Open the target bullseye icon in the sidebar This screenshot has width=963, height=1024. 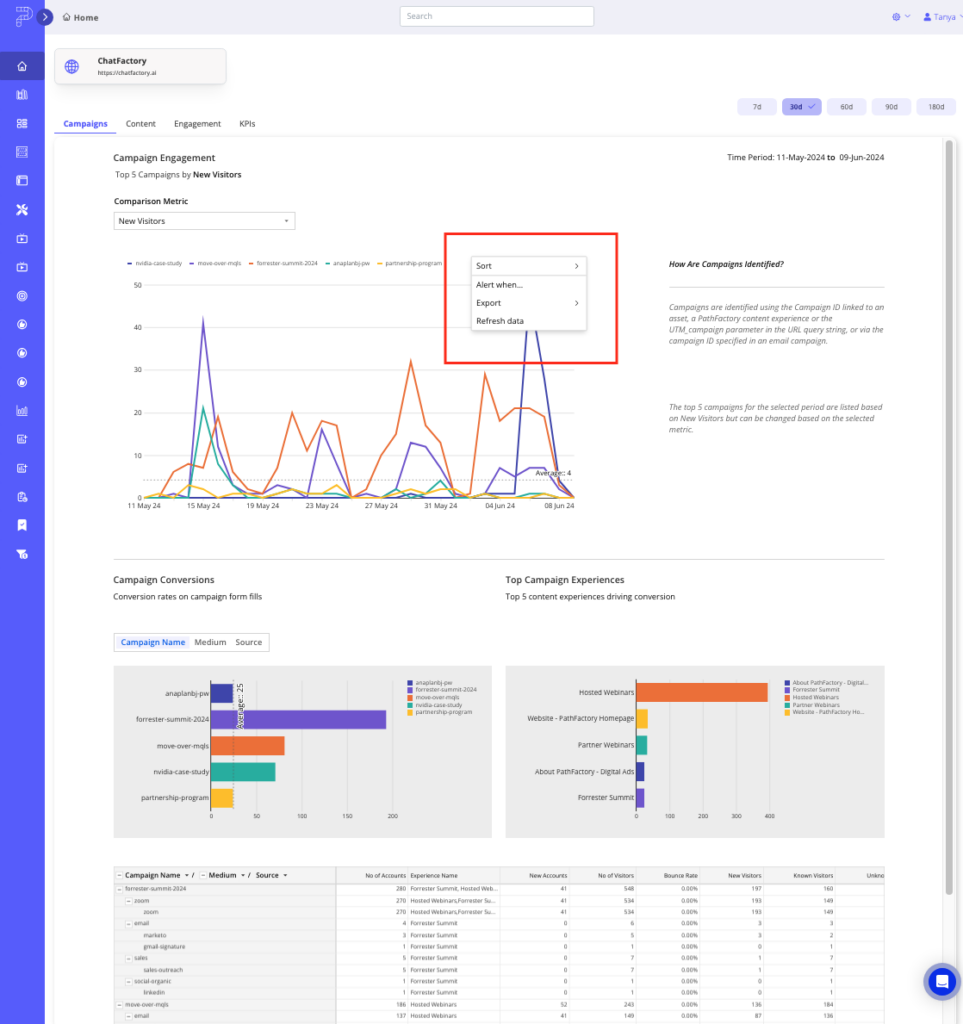click(22, 296)
